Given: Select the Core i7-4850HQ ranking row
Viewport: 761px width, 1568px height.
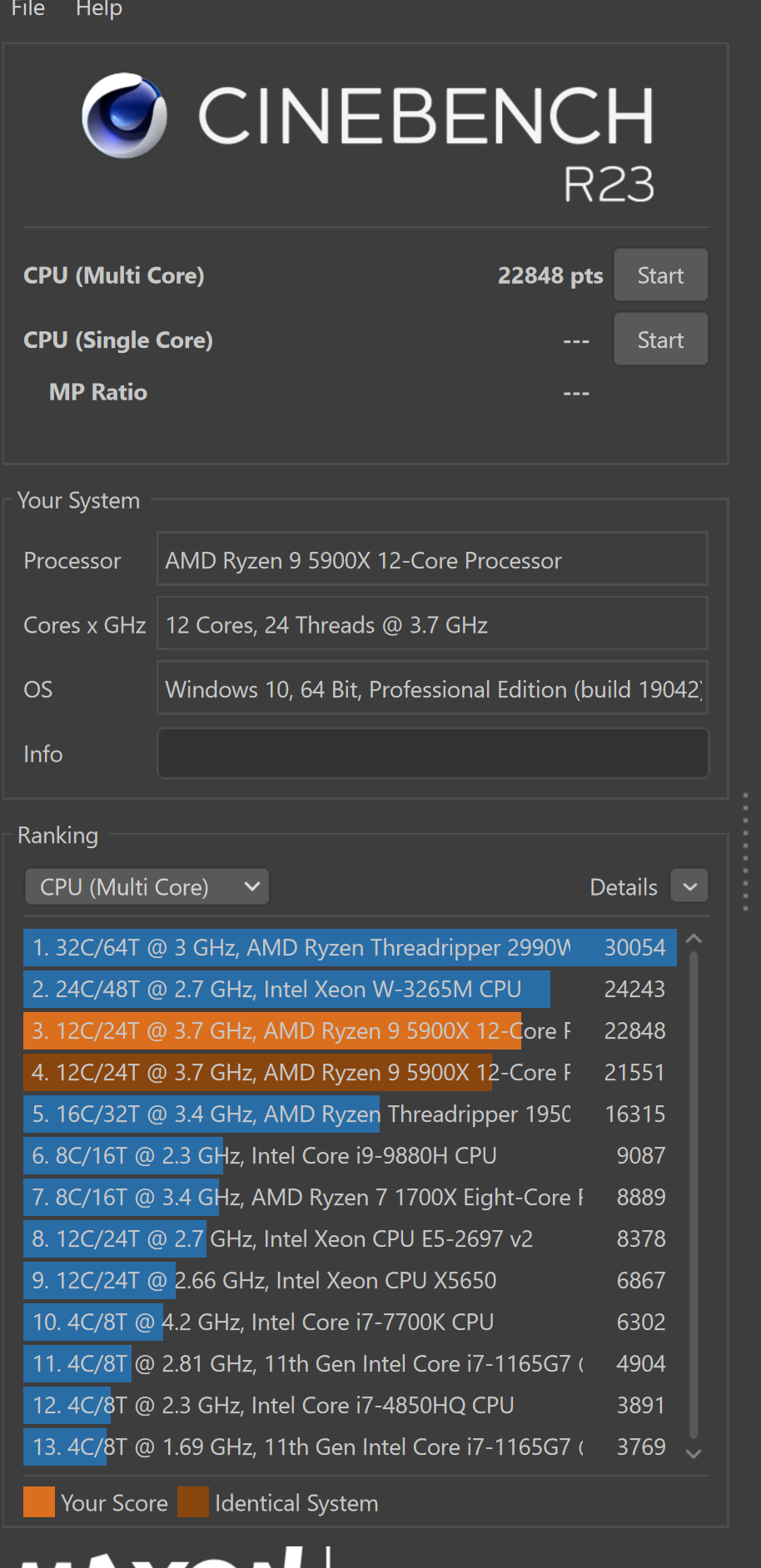Looking at the screenshot, I should (350, 1405).
